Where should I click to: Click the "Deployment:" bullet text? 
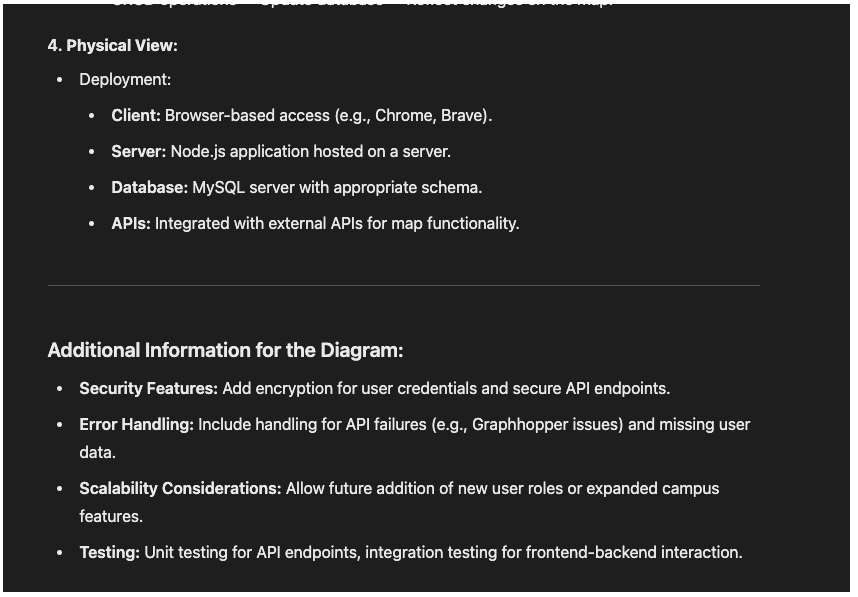(125, 80)
